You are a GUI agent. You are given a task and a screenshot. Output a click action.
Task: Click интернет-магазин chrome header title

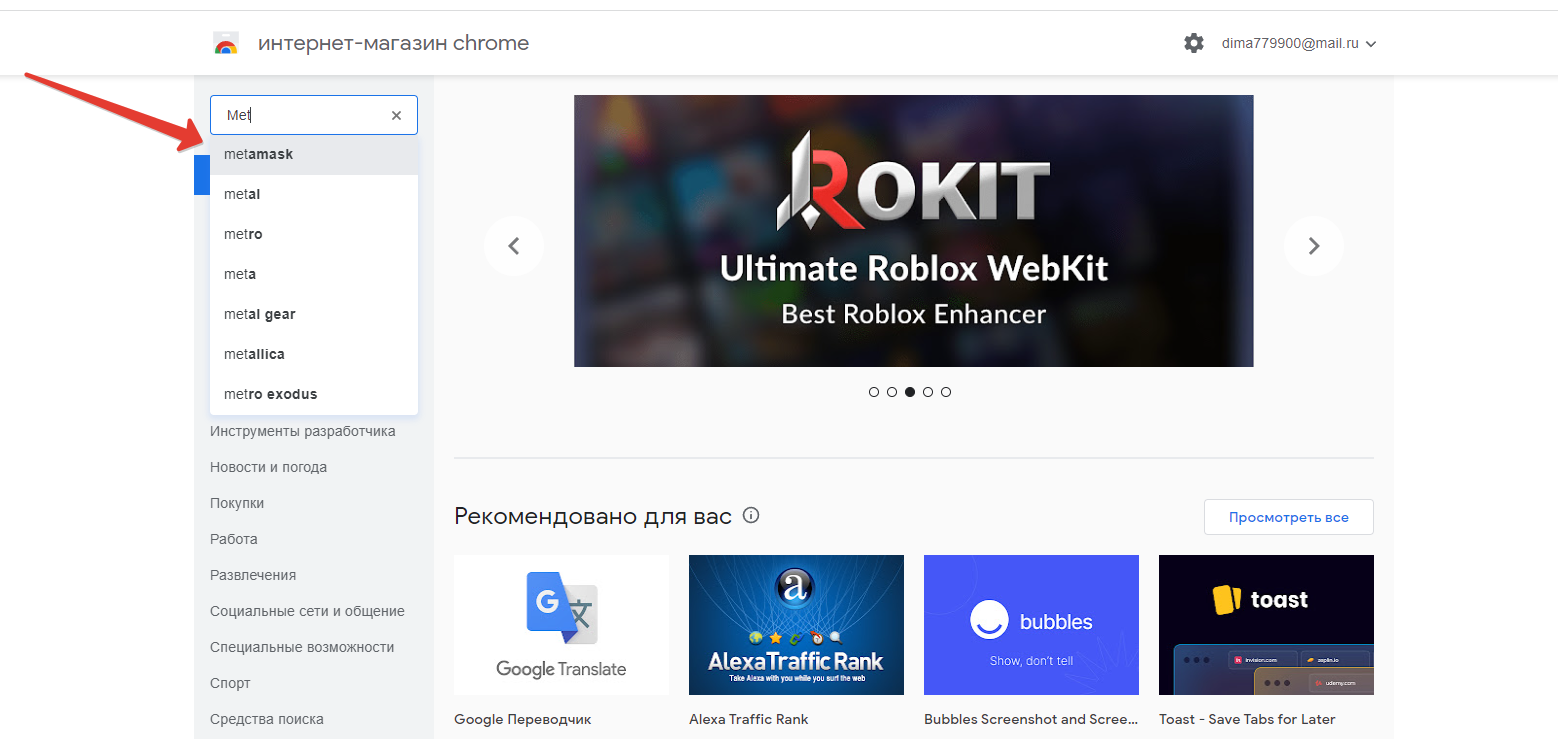click(393, 43)
